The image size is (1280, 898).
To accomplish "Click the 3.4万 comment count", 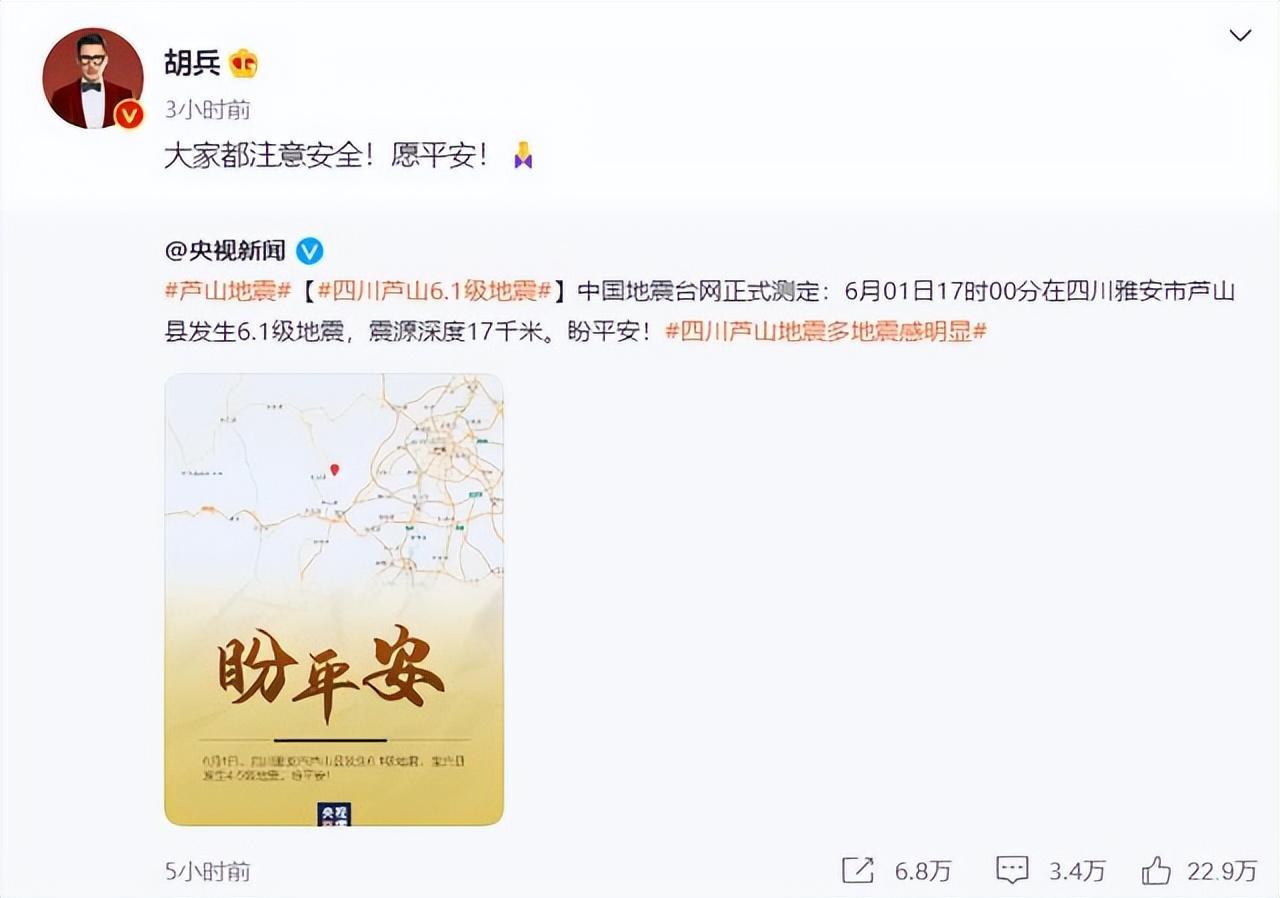I will click(x=1077, y=871).
